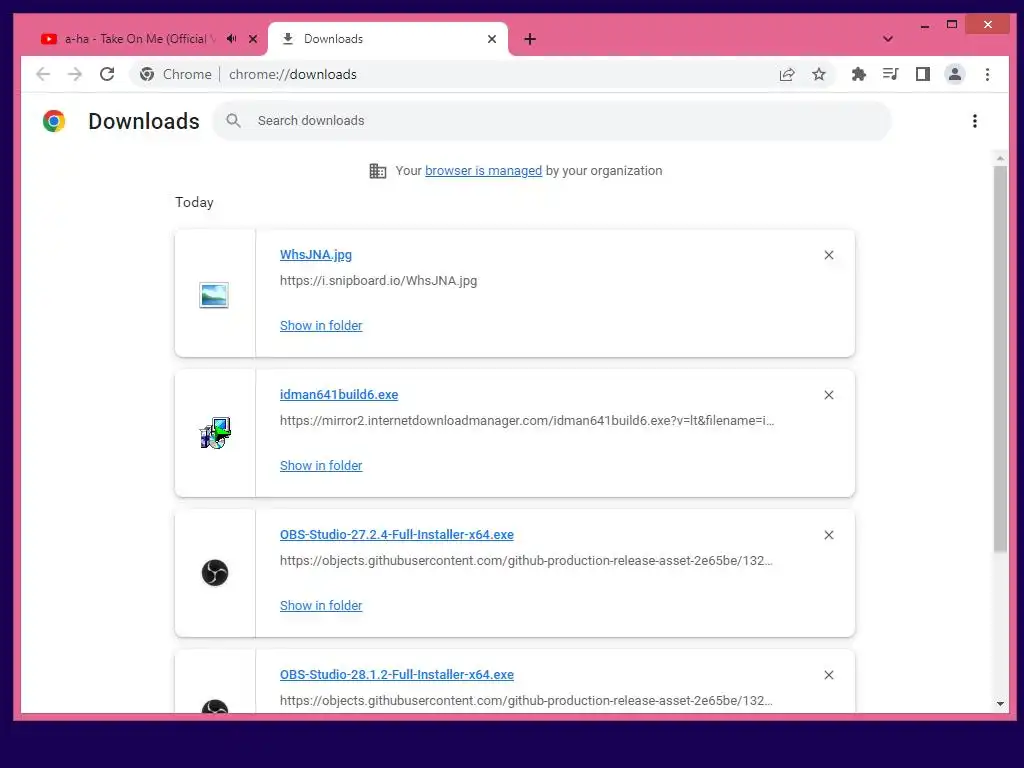Viewport: 1024px width, 768px height.
Task: Click the Search downloads field
Action: pyautogui.click(x=552, y=121)
